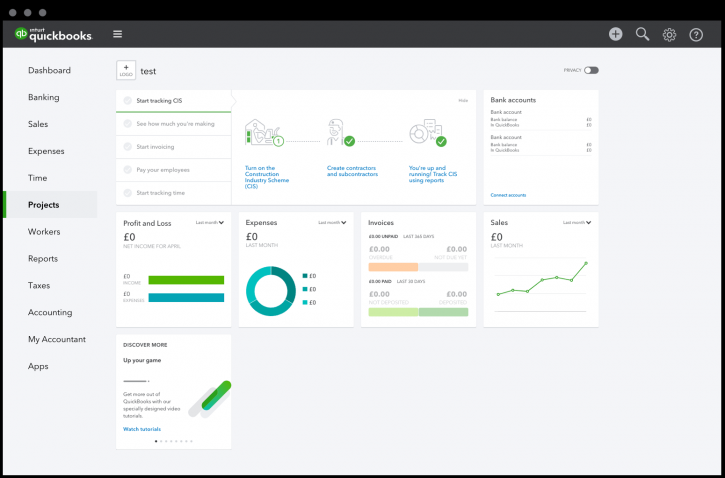The width and height of the screenshot is (725, 478).
Task: Click the Discover More tutorial graphic
Action: coord(210,399)
